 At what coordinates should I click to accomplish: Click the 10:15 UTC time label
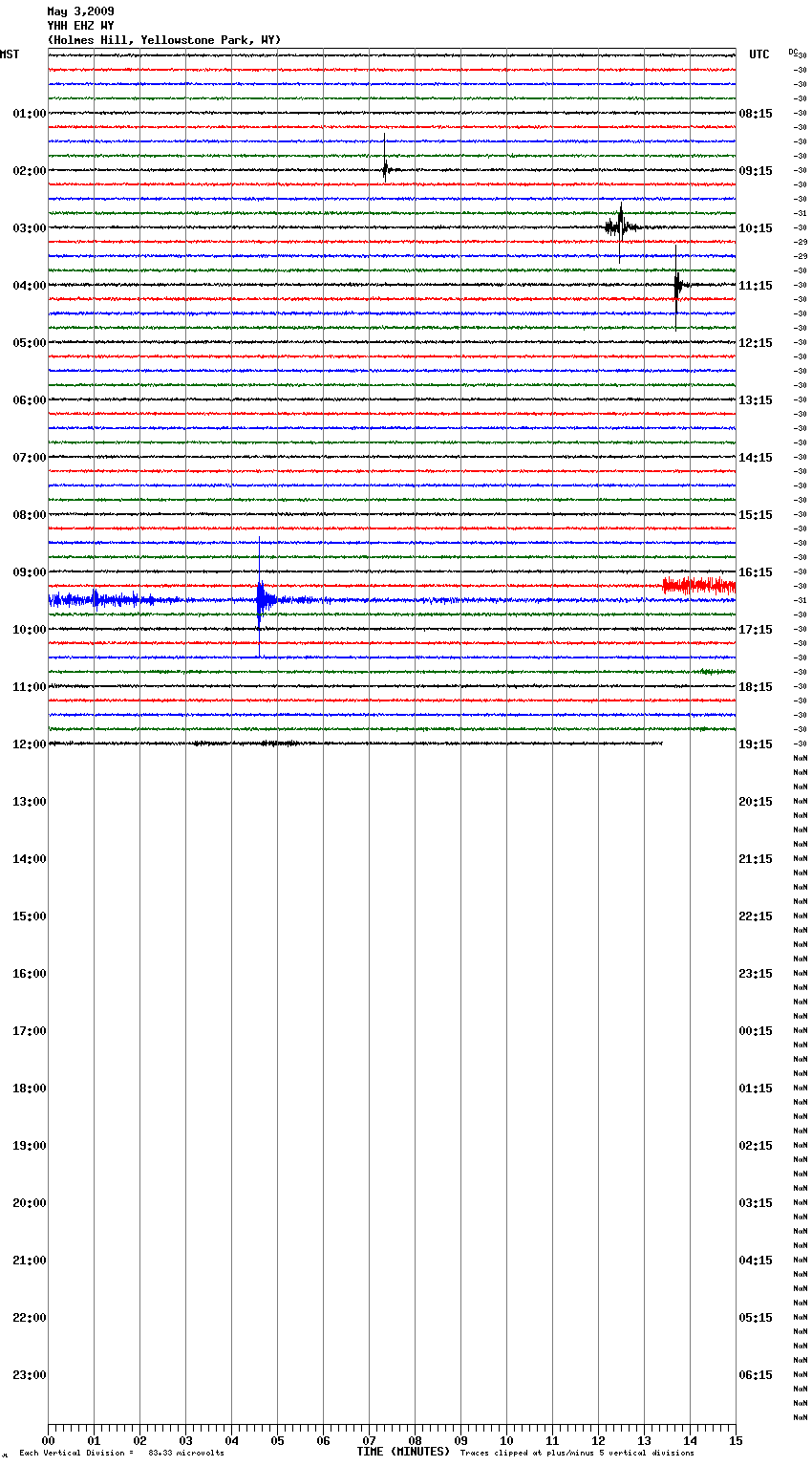[756, 228]
